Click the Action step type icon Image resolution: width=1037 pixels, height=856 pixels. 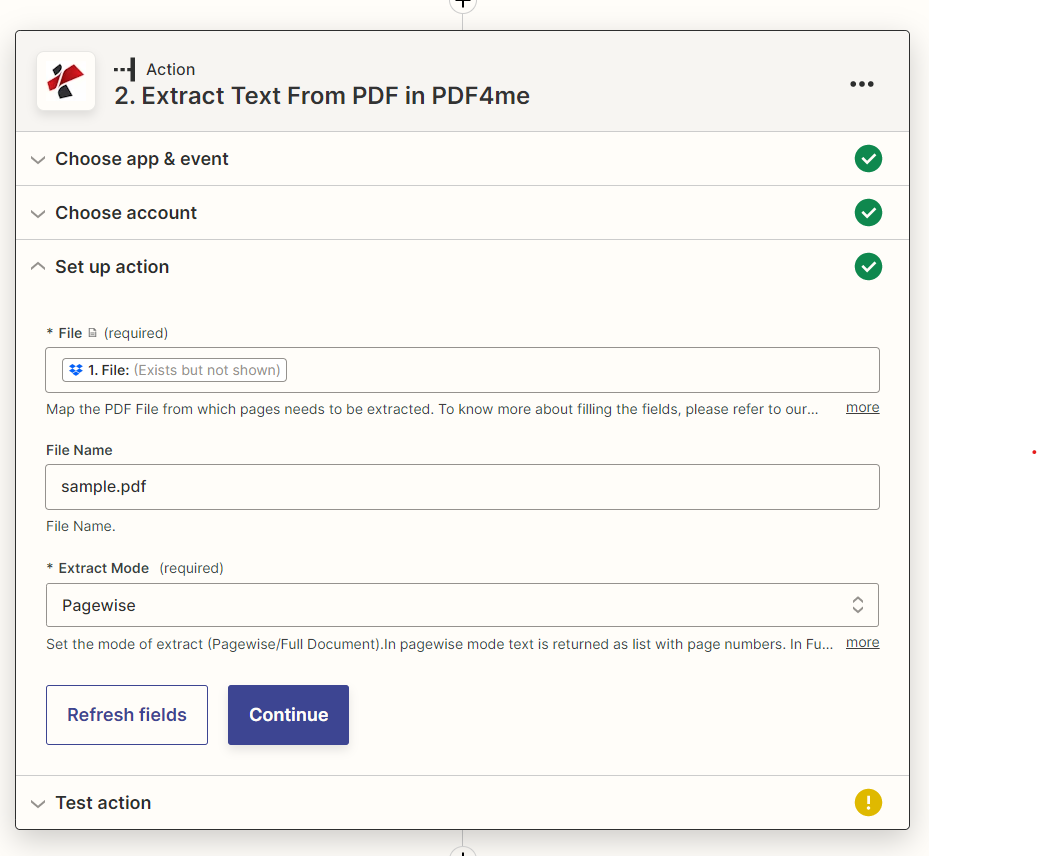(x=125, y=69)
